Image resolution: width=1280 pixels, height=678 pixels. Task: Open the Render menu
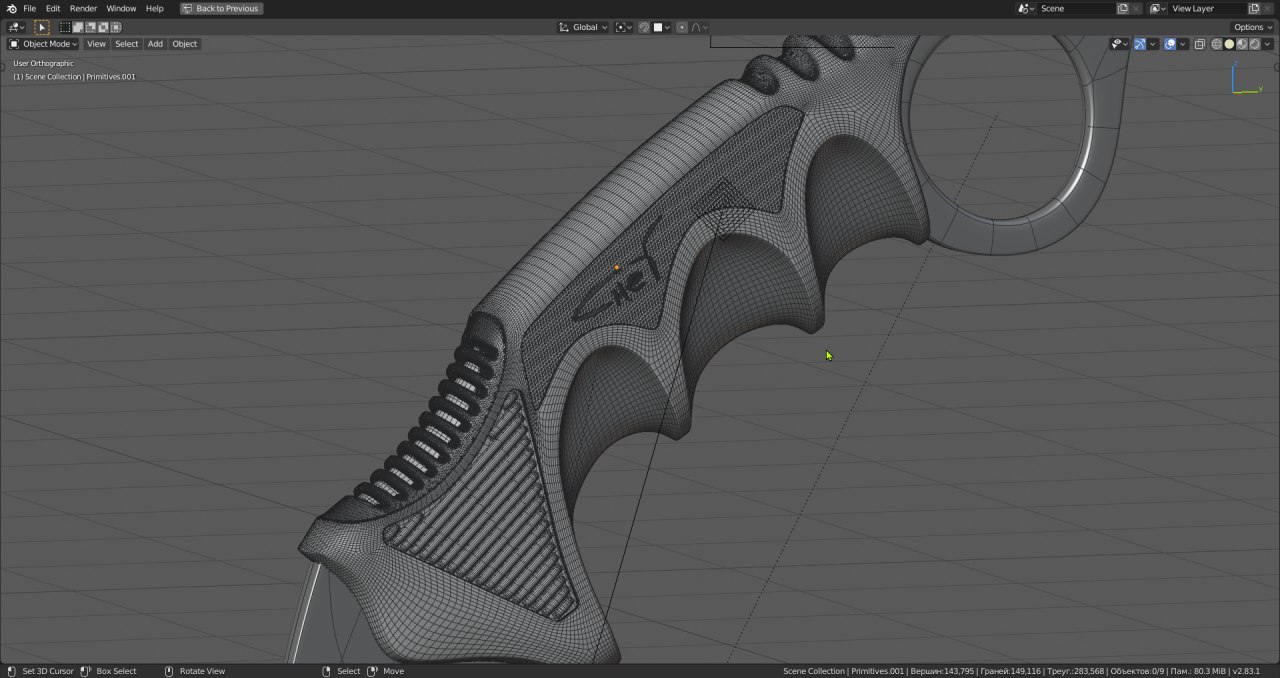point(83,8)
